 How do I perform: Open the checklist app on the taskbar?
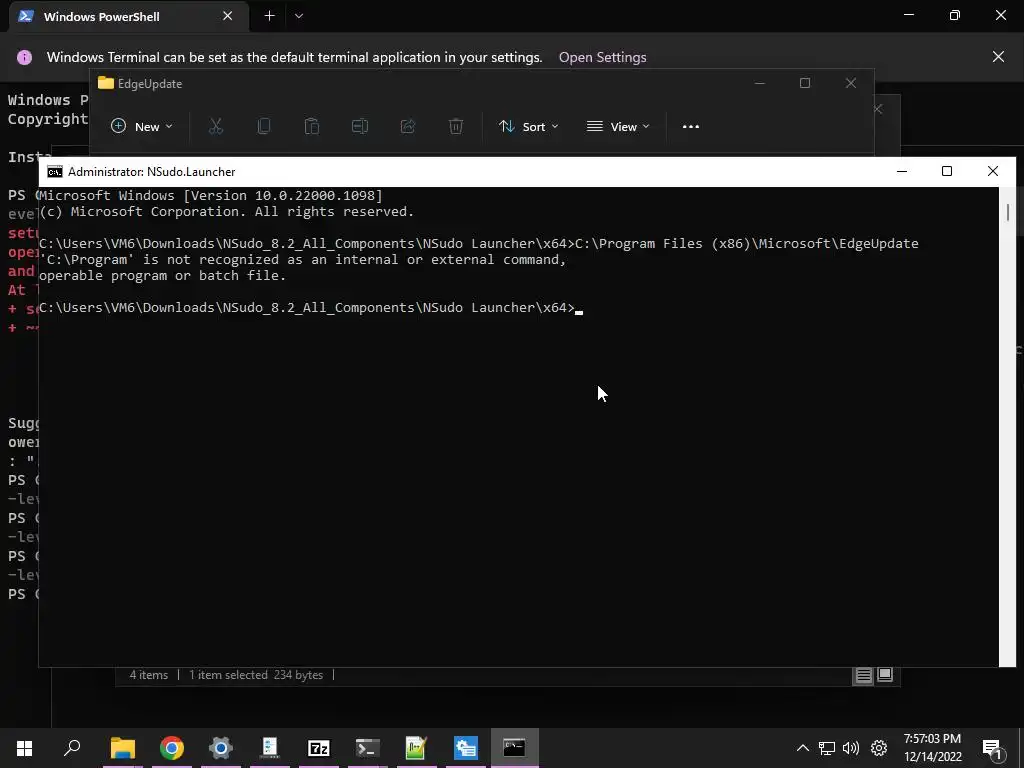pyautogui.click(x=270, y=748)
